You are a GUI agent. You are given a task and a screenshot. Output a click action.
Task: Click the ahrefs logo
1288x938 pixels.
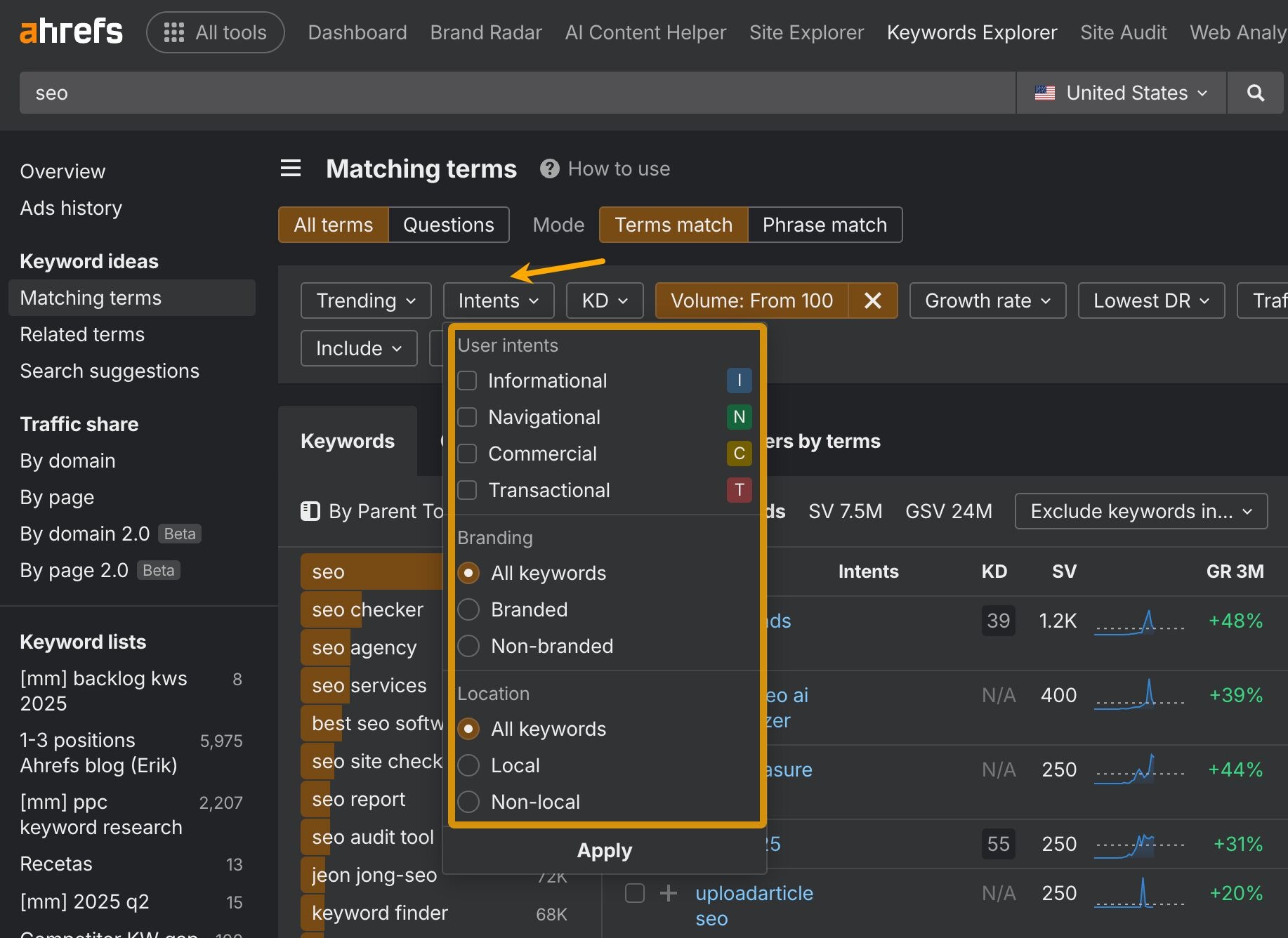click(70, 31)
